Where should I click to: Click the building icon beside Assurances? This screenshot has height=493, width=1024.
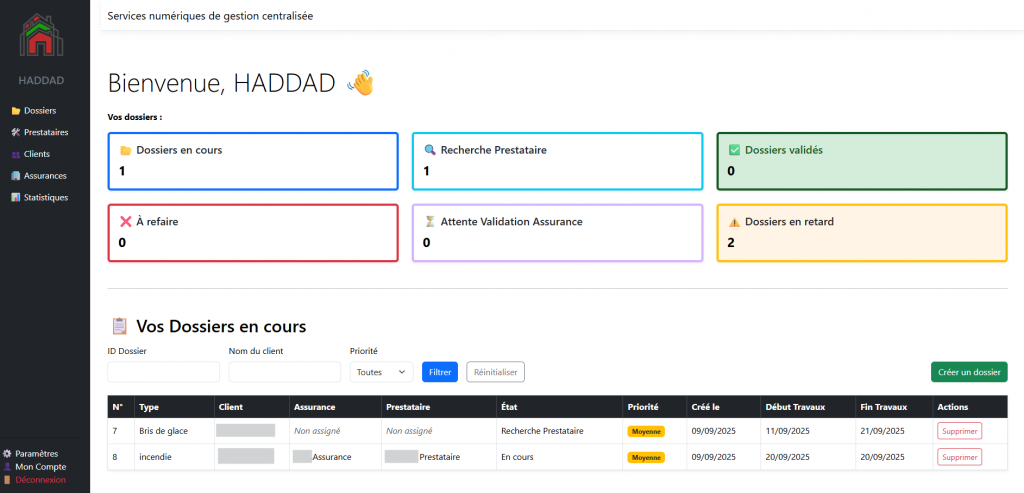coord(15,176)
